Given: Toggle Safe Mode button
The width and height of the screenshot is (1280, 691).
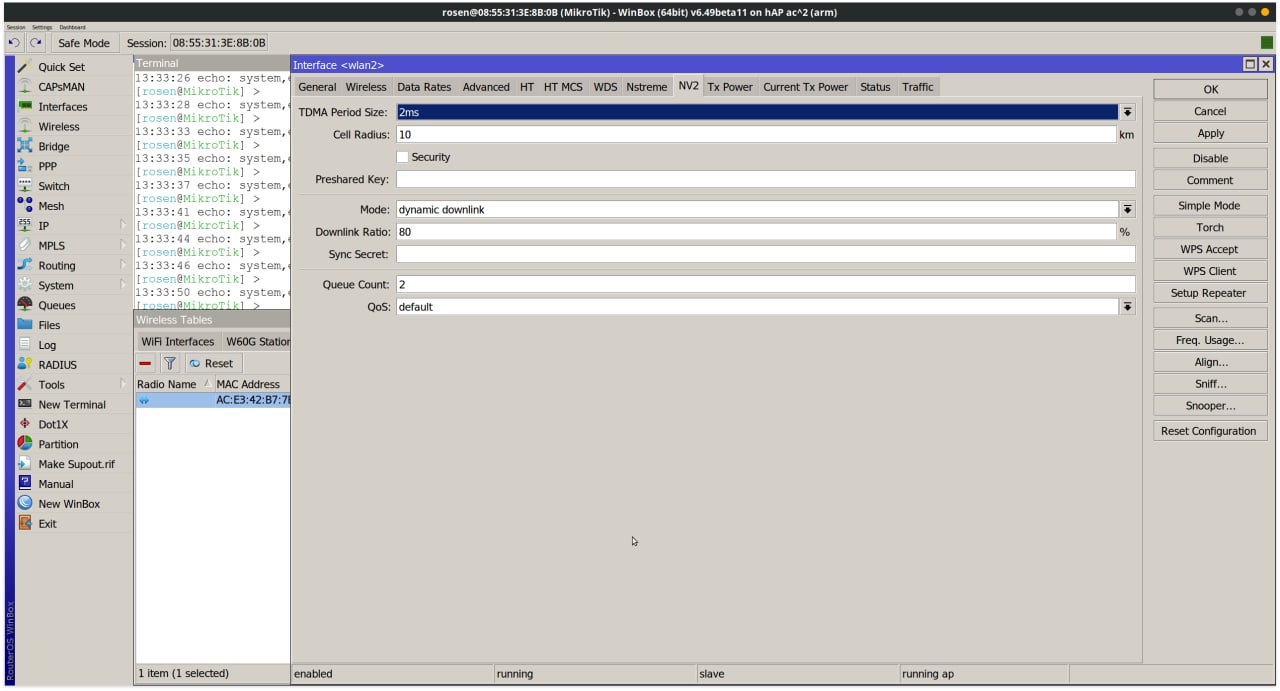Looking at the screenshot, I should [x=84, y=43].
